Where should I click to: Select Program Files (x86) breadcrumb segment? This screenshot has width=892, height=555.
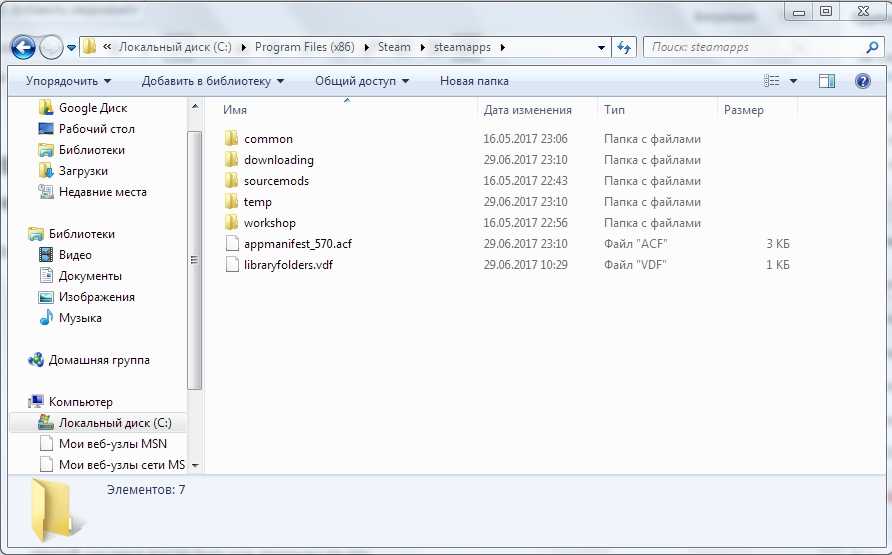pos(304,47)
